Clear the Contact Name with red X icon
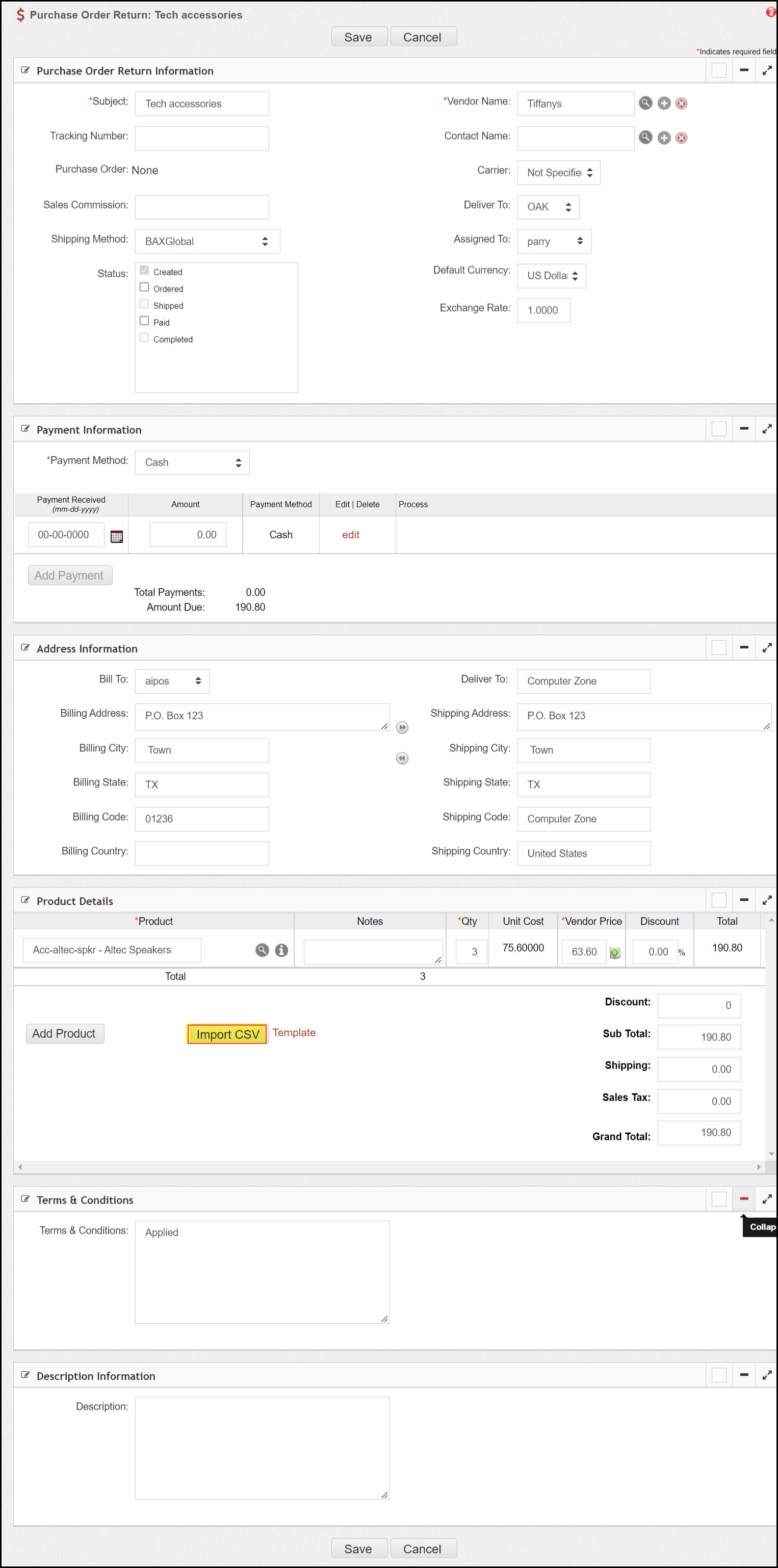 click(x=682, y=138)
